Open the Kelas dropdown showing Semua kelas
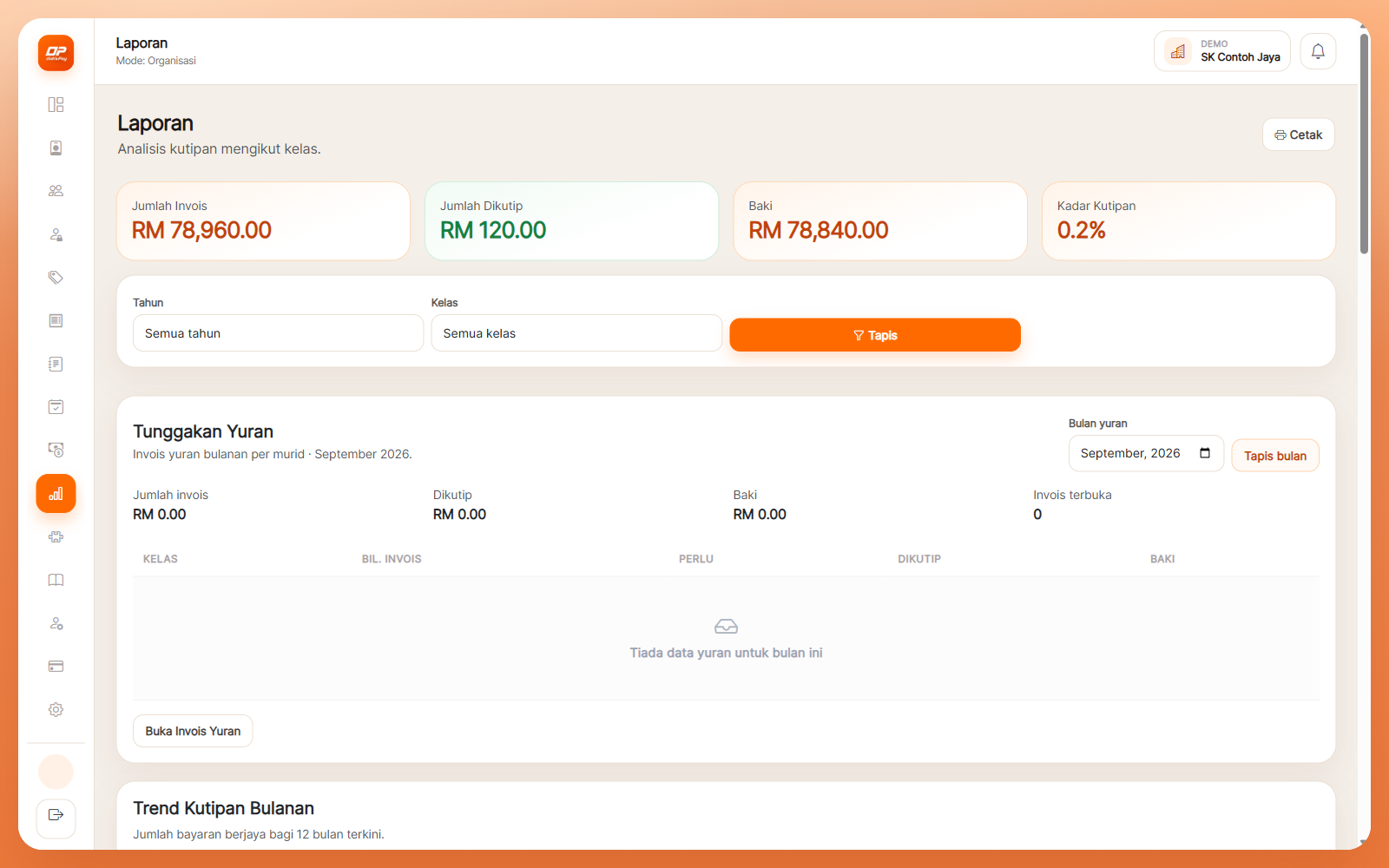The width and height of the screenshot is (1389, 868). point(576,333)
